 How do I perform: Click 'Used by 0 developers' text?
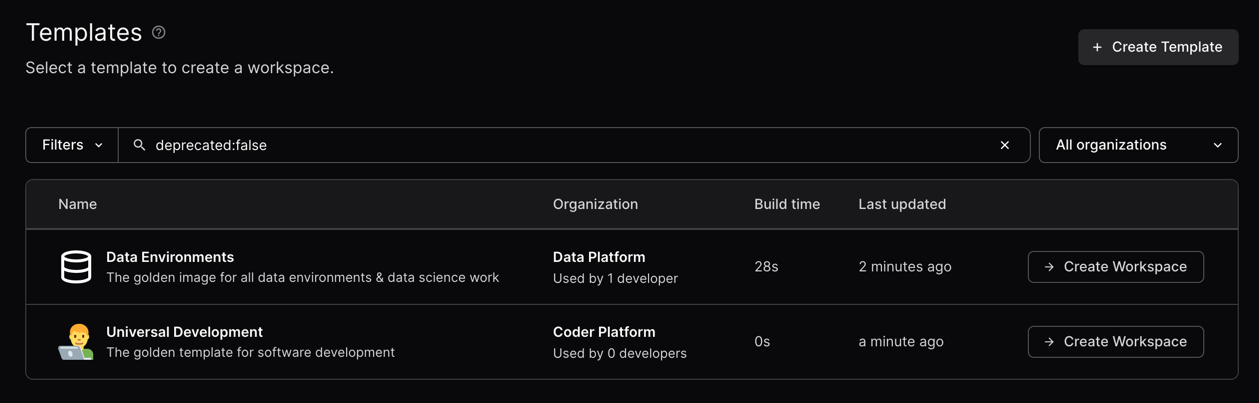(x=620, y=353)
